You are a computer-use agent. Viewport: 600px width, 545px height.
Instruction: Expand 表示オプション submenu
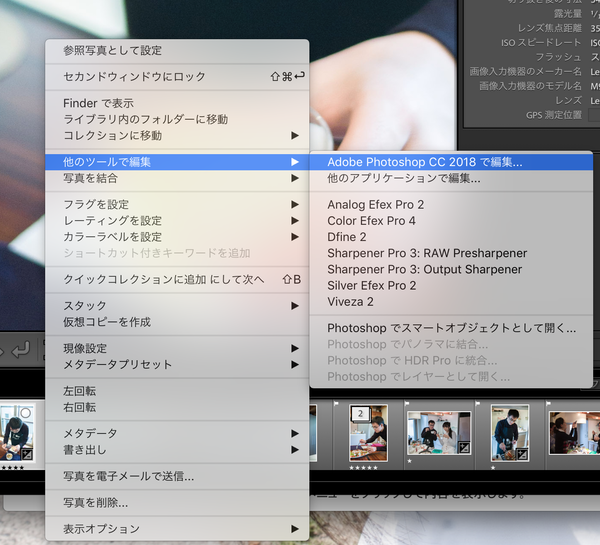click(177, 529)
